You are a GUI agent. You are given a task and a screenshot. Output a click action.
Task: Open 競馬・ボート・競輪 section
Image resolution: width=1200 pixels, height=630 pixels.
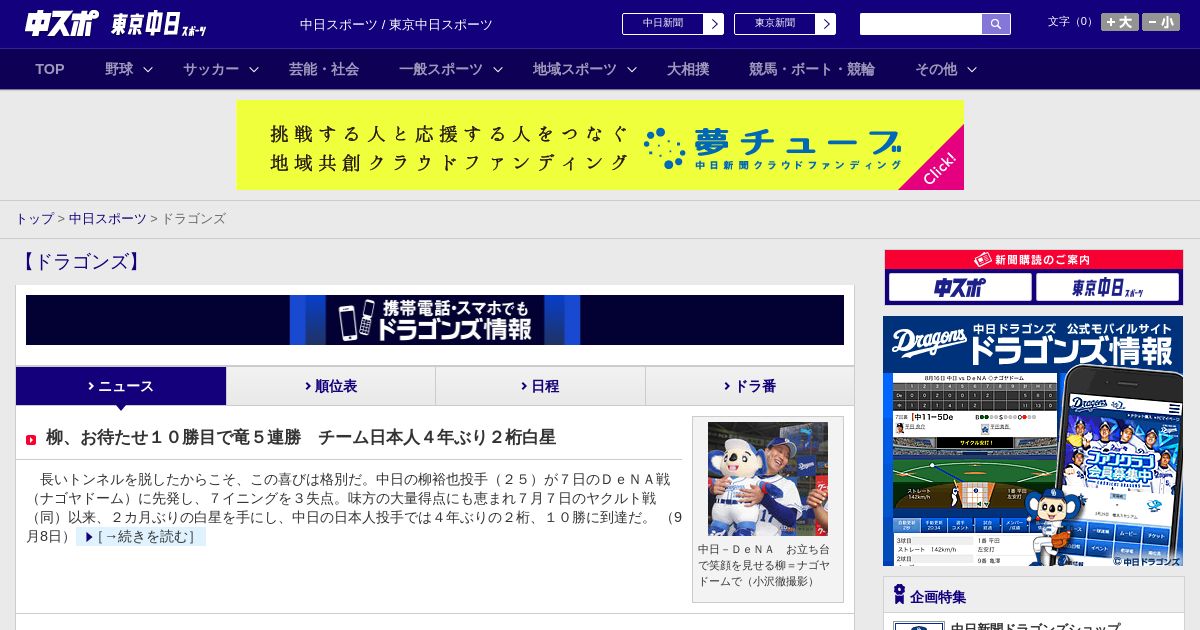(x=812, y=69)
